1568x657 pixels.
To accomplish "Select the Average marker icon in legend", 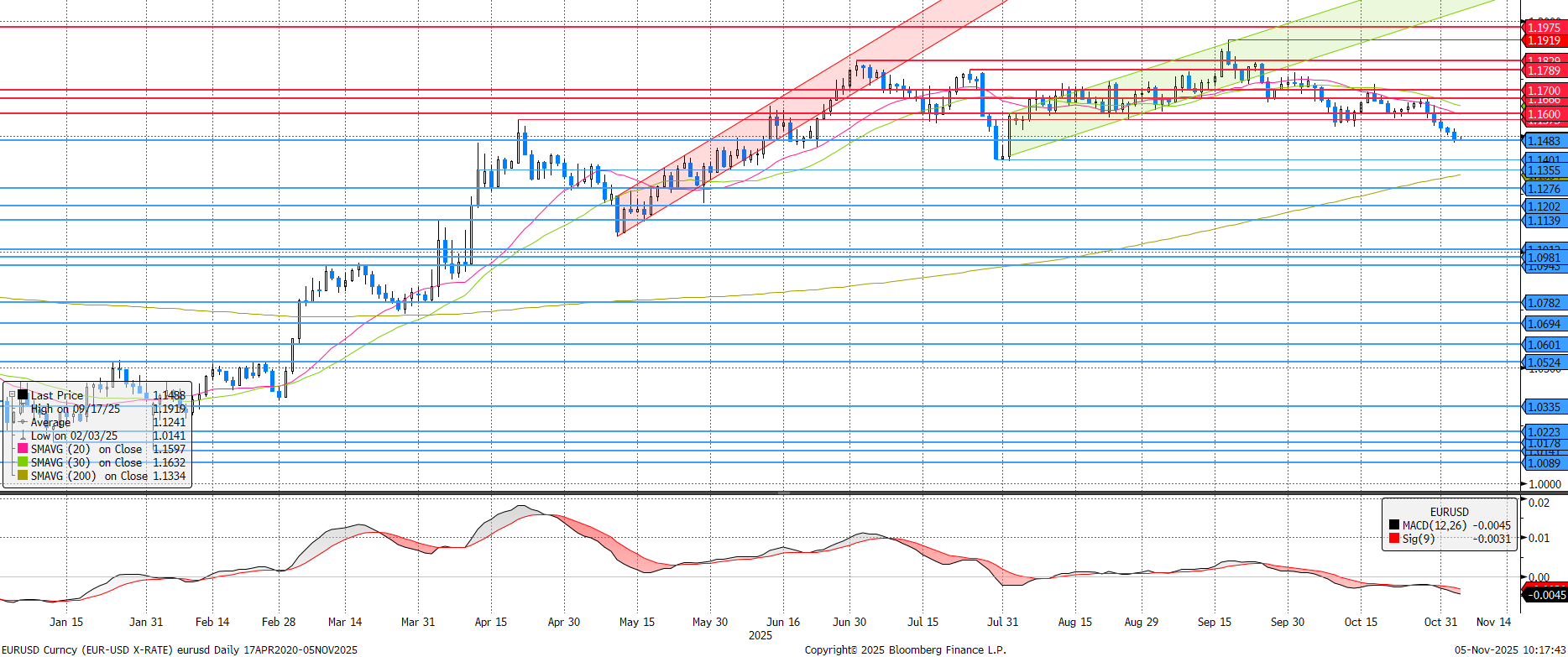I will tap(23, 422).
